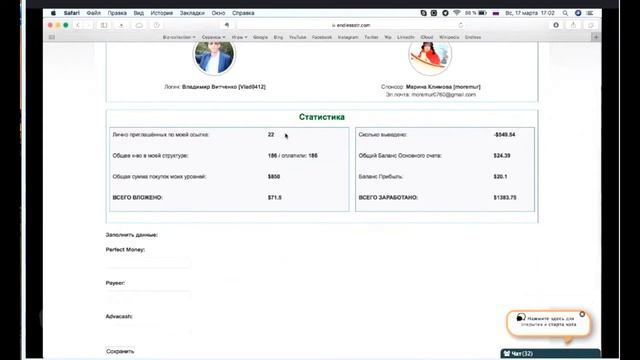Open the downloads icon in Safari toolbar
Viewport: 640px width, 360px height.
point(556,25)
